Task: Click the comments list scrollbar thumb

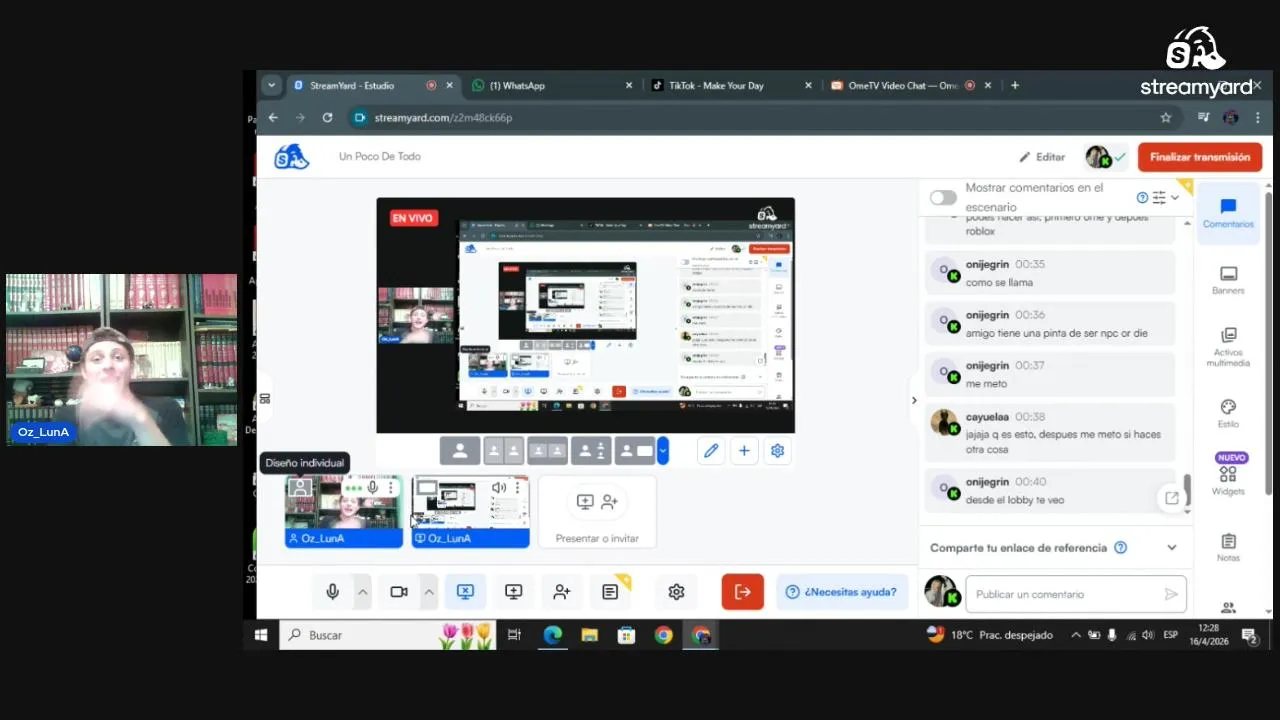Action: coord(1187,491)
